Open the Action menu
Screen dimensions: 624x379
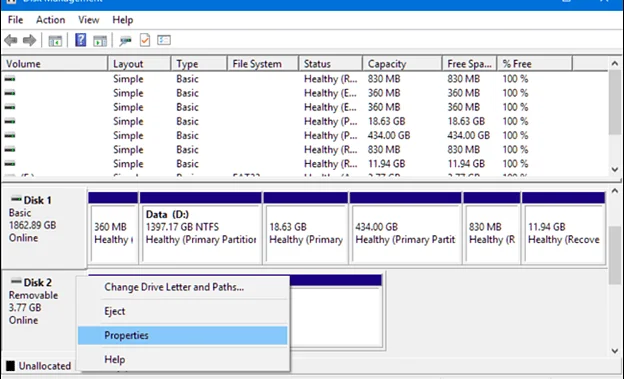(x=51, y=20)
